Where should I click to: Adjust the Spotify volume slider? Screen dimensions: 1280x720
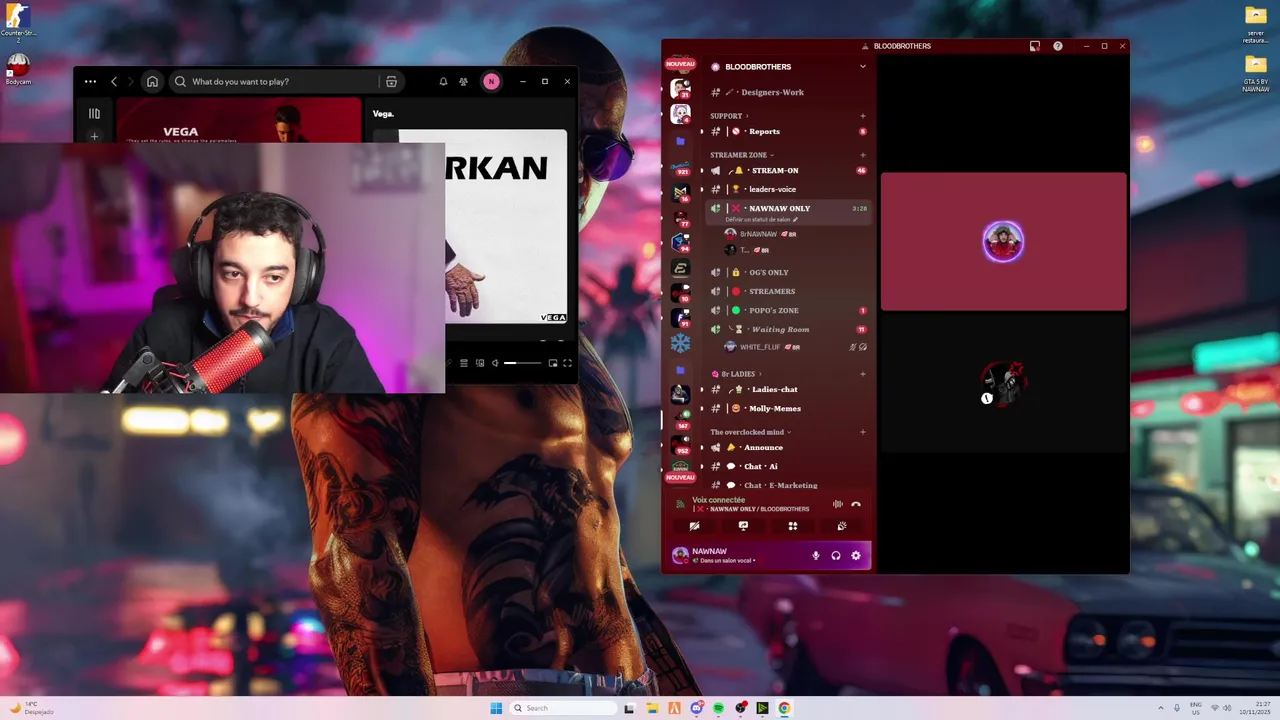523,363
